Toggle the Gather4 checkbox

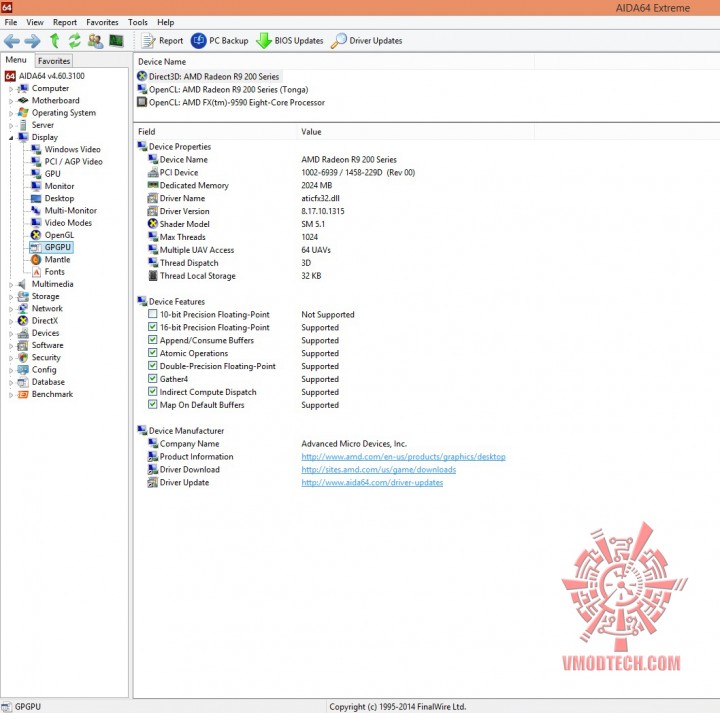tap(152, 378)
